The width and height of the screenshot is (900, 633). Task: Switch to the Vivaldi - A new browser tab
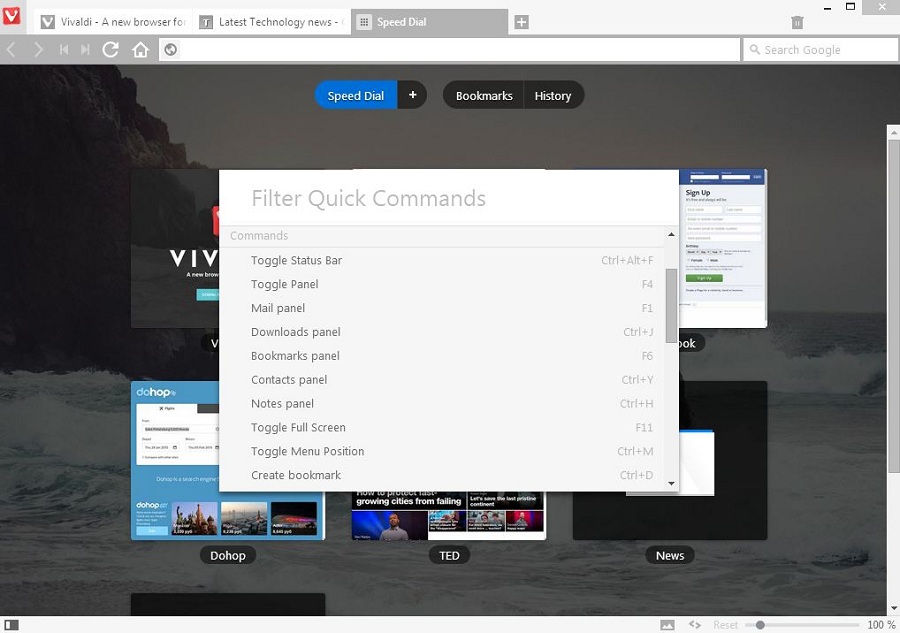coord(114,22)
